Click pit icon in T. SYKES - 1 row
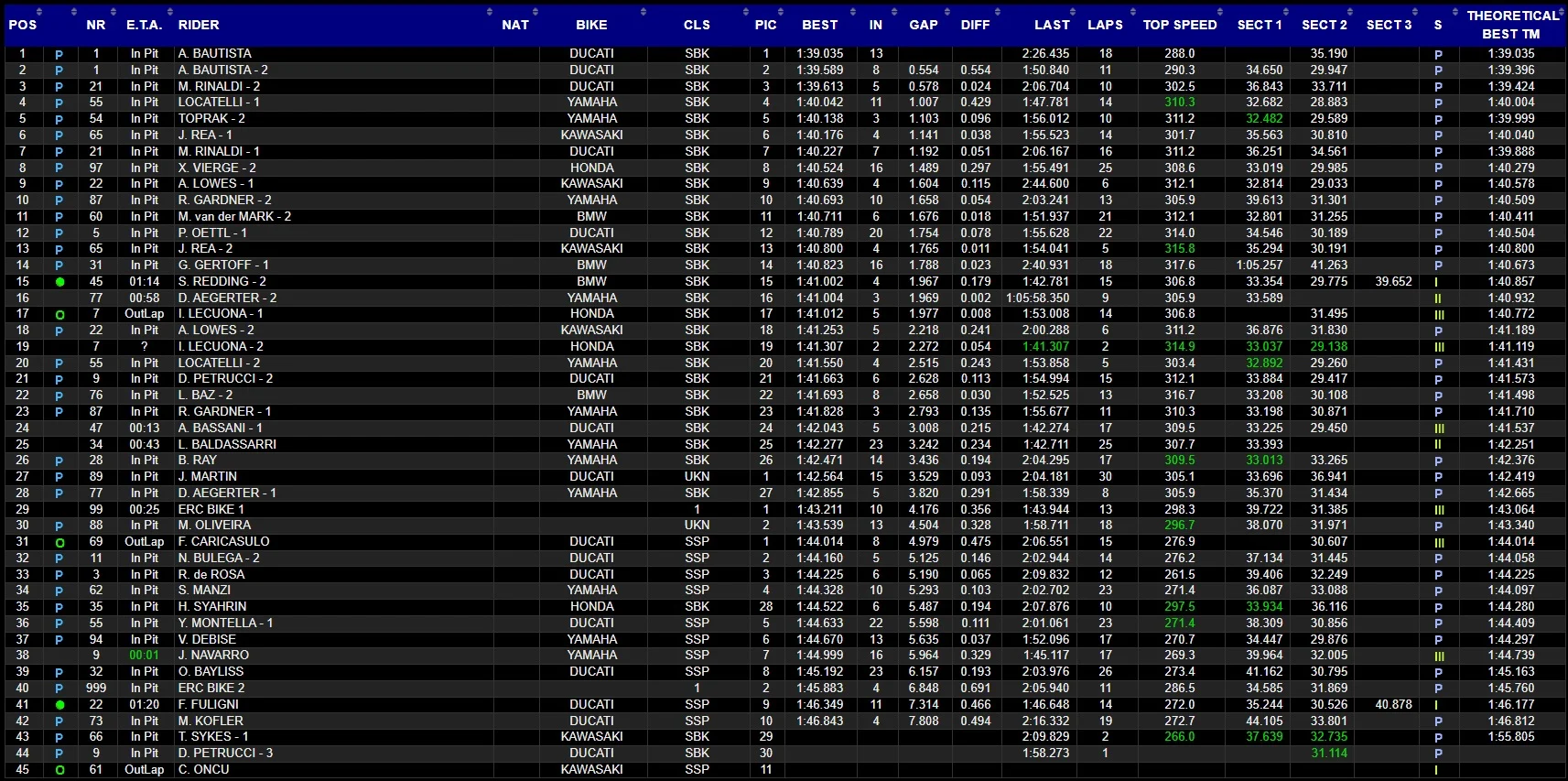 click(59, 737)
